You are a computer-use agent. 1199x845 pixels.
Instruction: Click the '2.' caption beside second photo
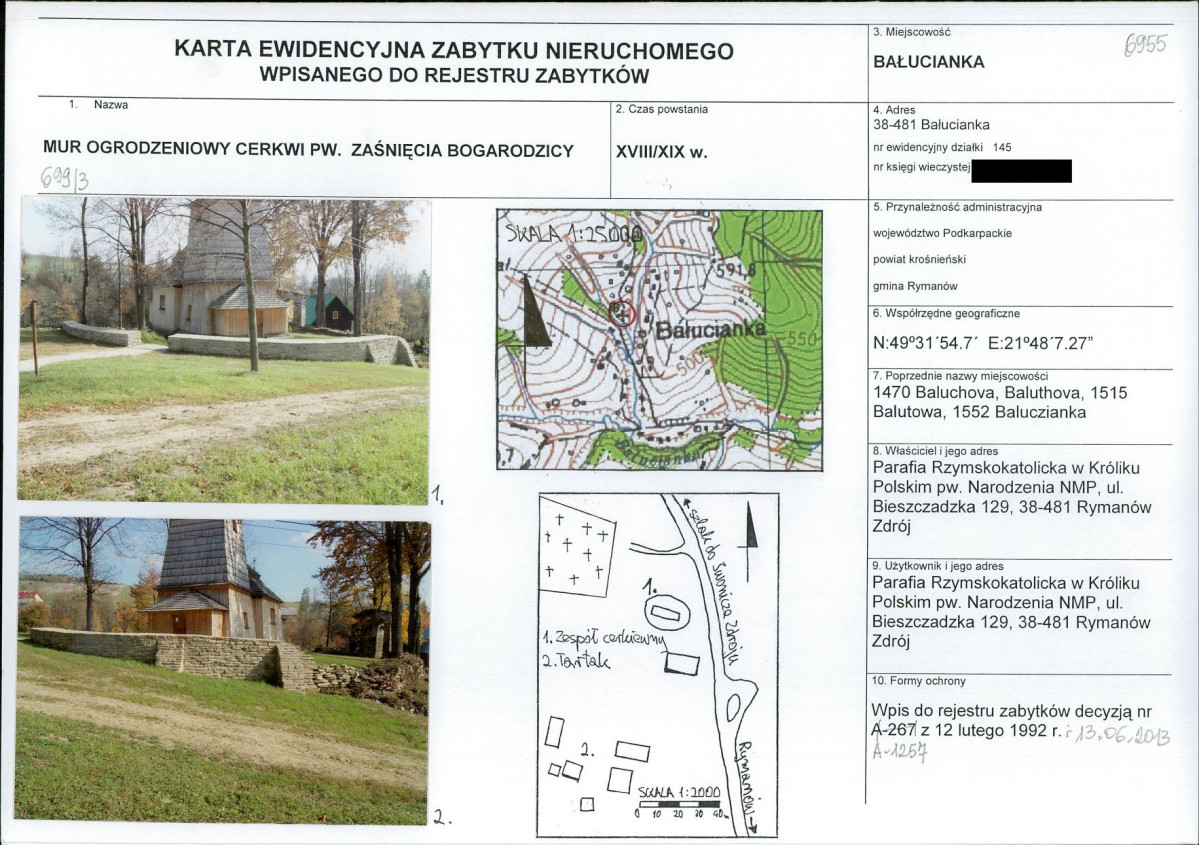[x=442, y=817]
